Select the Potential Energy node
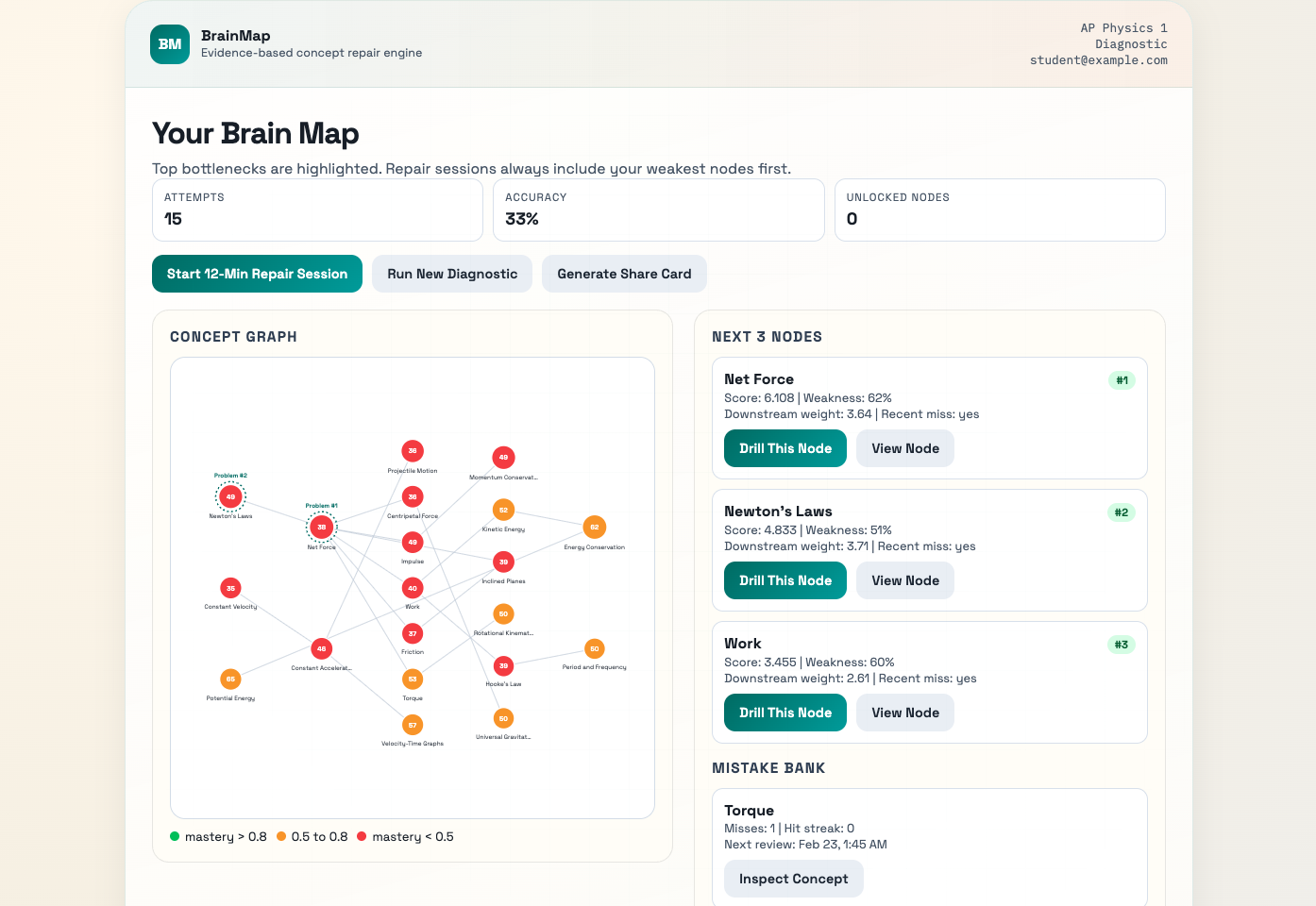 coord(230,678)
